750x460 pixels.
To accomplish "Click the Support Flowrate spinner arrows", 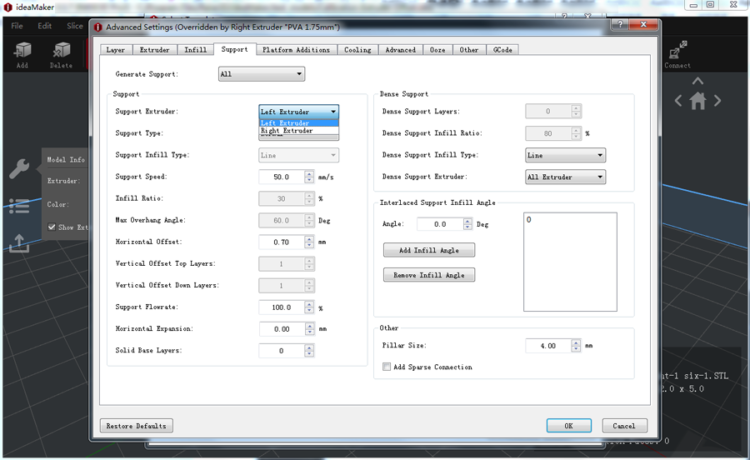I will pos(309,307).
